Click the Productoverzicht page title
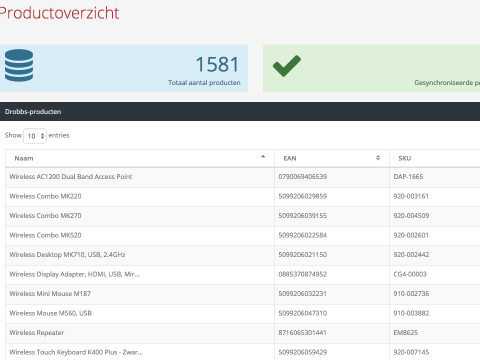 click(x=59, y=13)
